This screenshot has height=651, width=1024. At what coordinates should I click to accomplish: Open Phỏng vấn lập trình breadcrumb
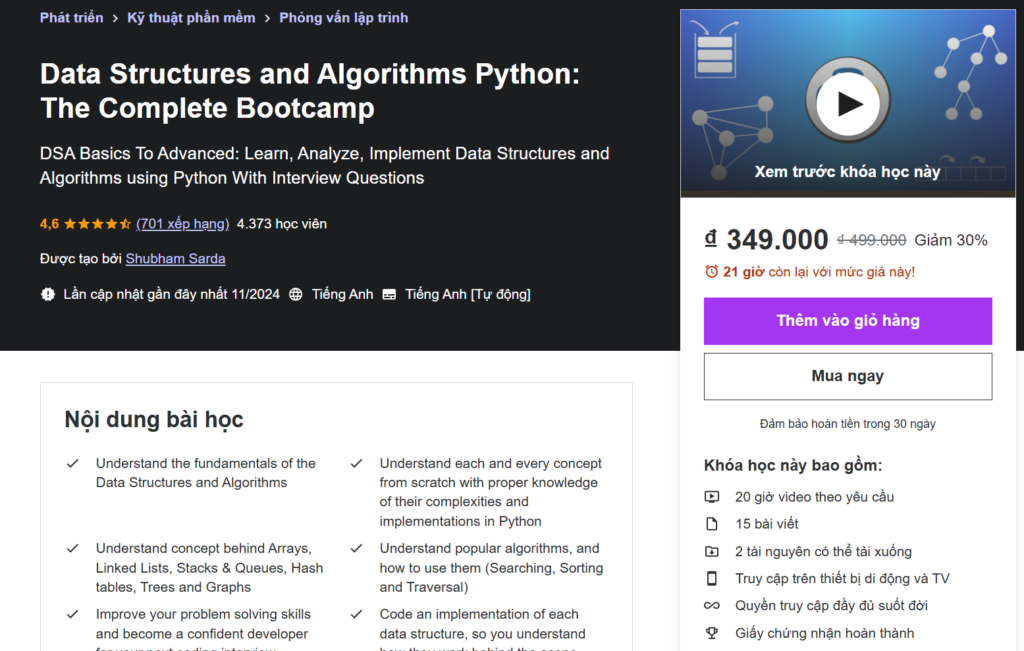tap(343, 18)
